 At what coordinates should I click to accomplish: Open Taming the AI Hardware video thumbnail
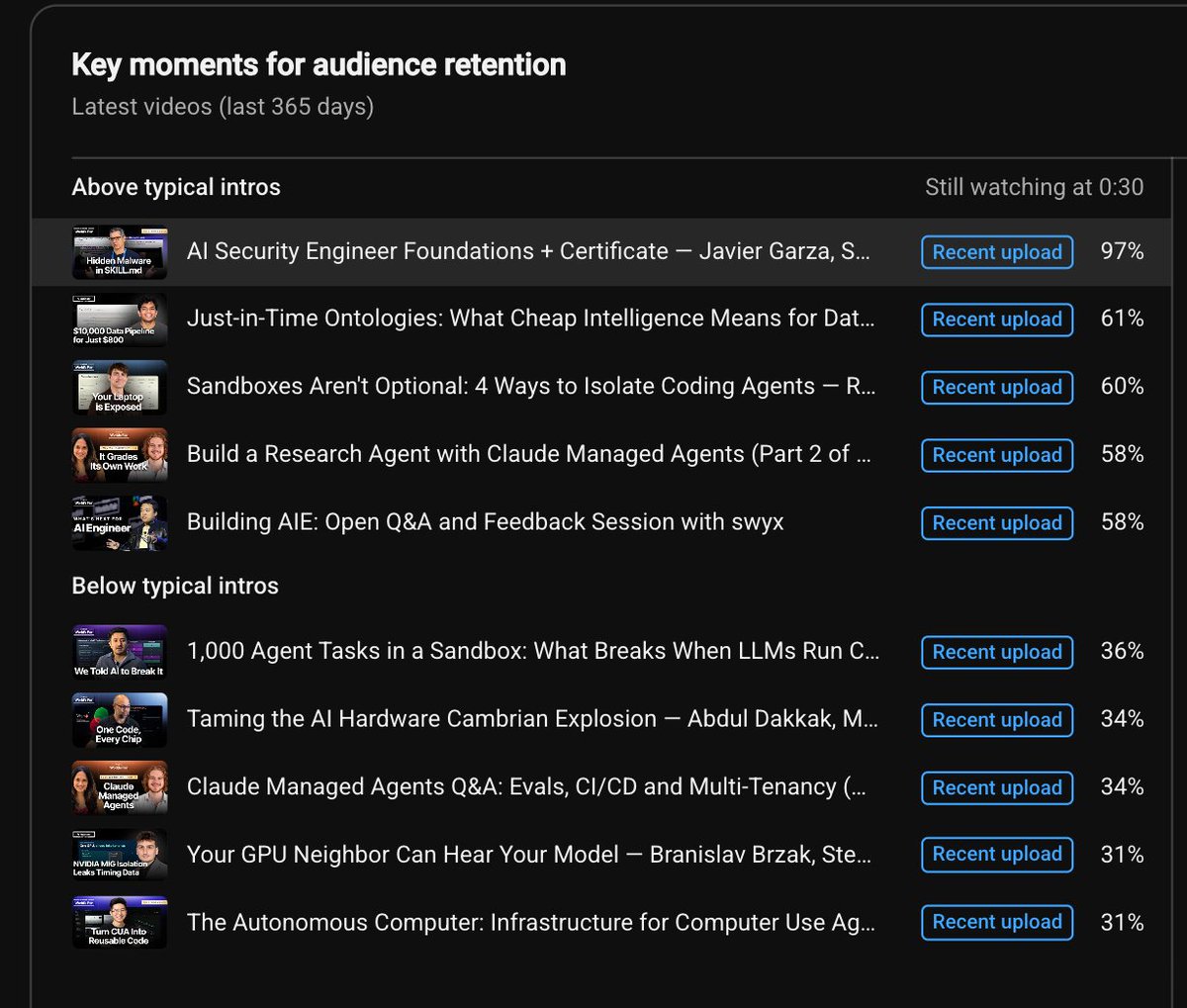[120, 719]
